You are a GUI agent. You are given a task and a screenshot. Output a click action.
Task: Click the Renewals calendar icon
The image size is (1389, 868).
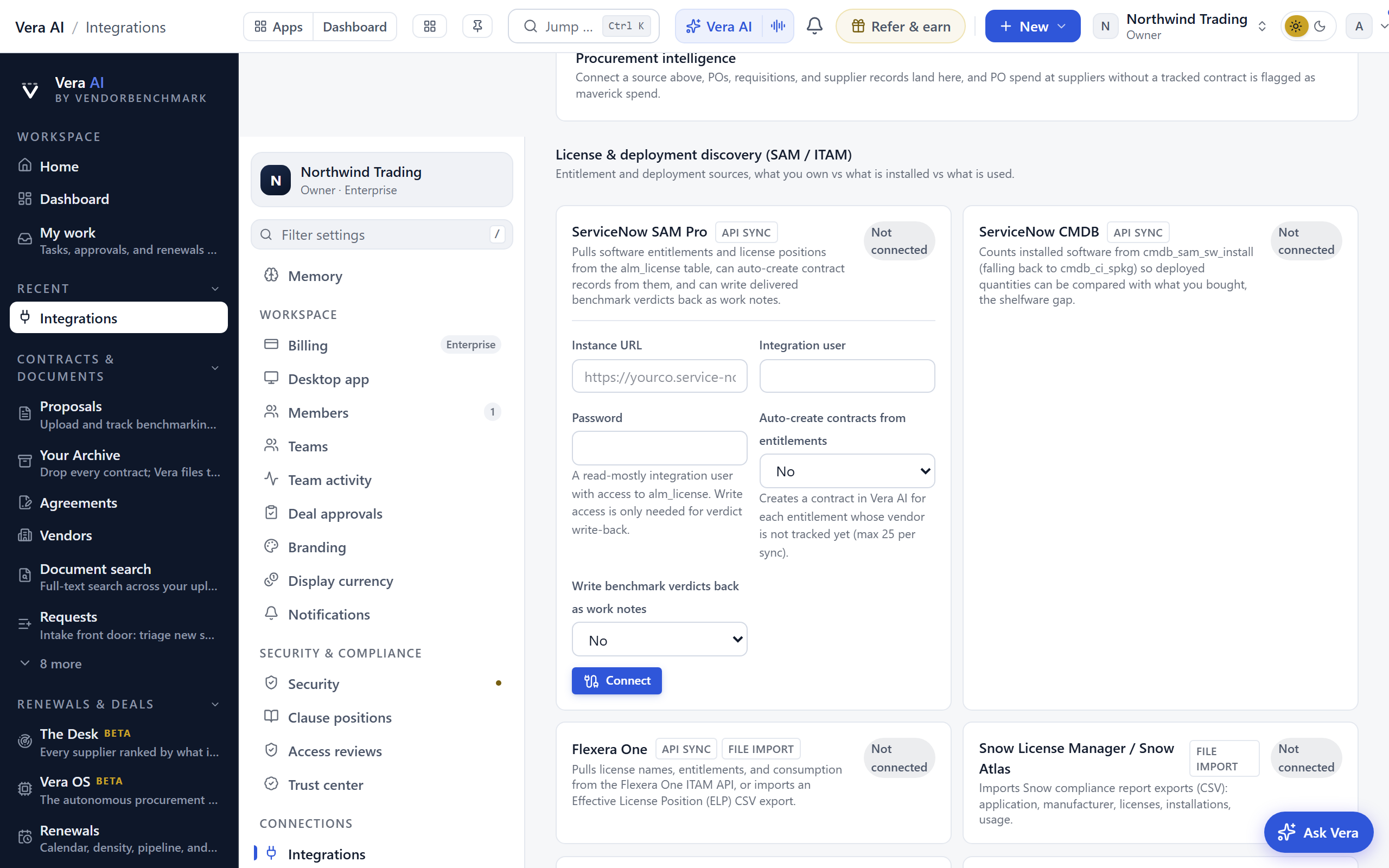tap(24, 837)
